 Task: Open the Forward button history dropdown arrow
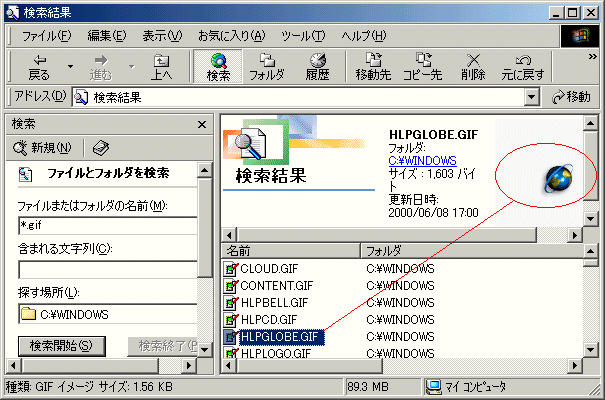(x=132, y=67)
